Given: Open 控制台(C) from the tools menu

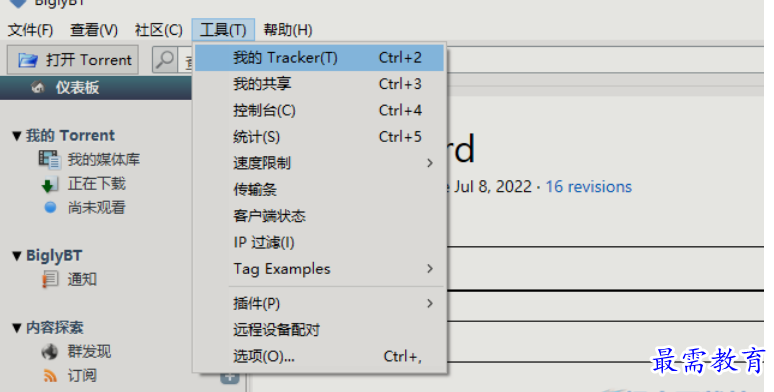Looking at the screenshot, I should [x=319, y=110].
